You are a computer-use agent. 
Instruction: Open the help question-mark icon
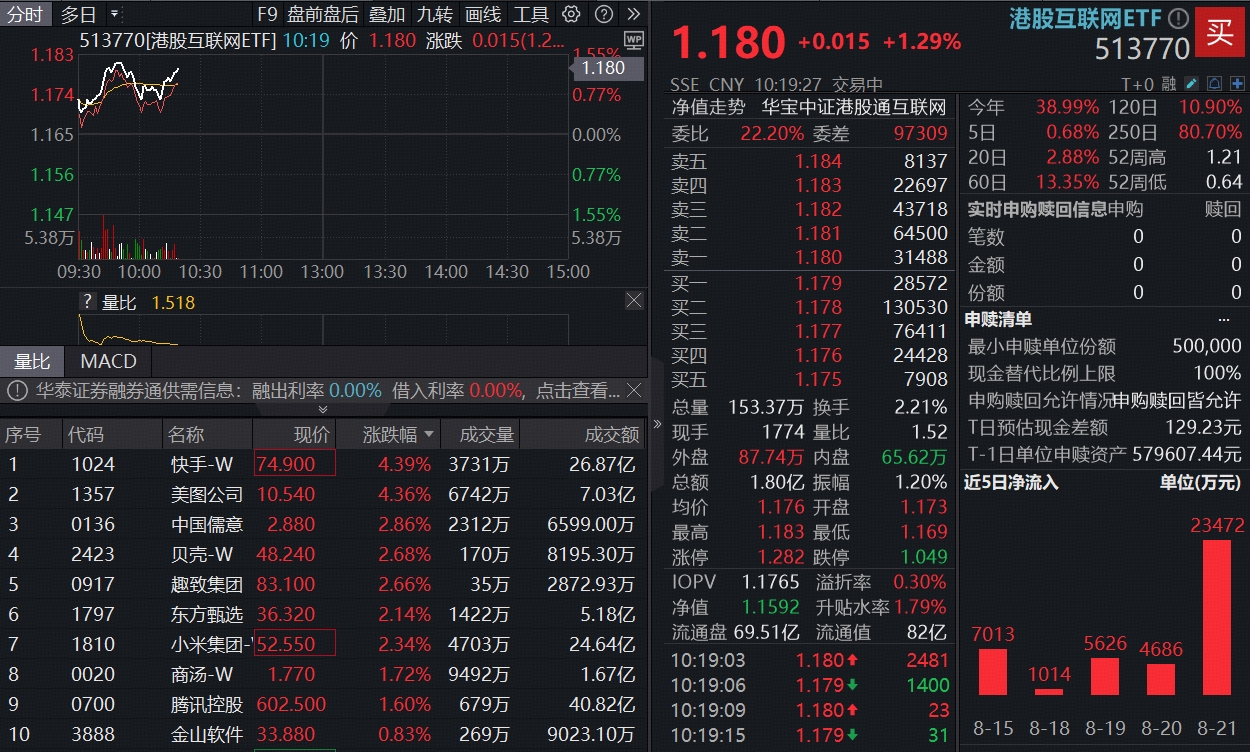[x=603, y=14]
